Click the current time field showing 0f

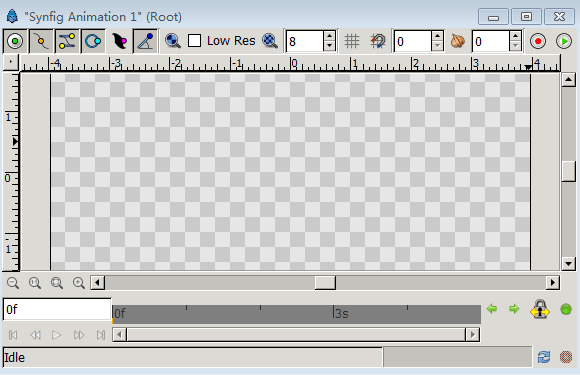pyautogui.click(x=57, y=309)
